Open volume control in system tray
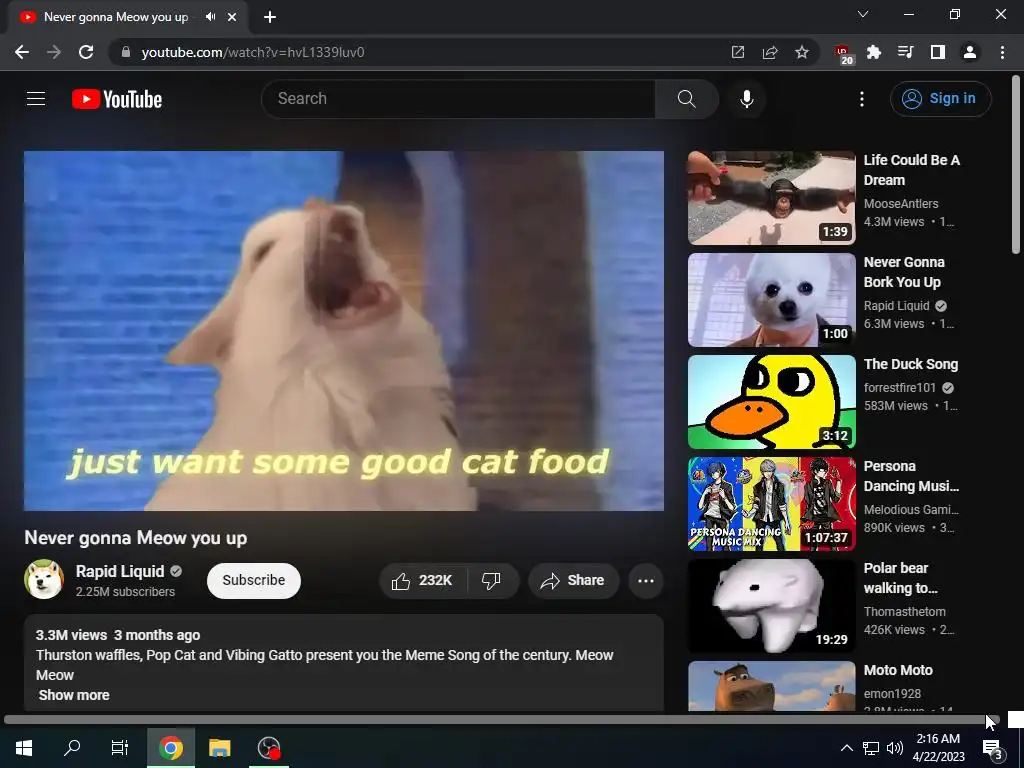Image resolution: width=1024 pixels, height=768 pixels. pos(895,748)
